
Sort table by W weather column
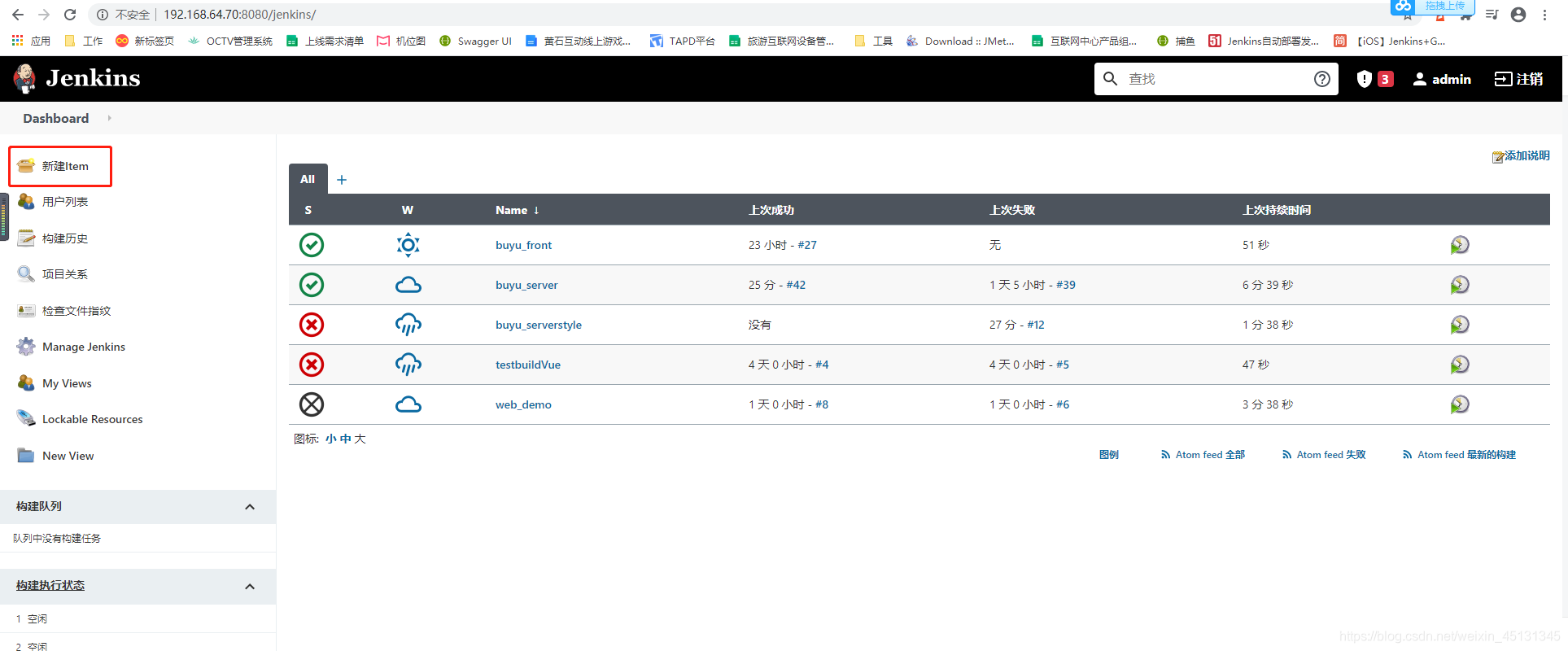(408, 210)
